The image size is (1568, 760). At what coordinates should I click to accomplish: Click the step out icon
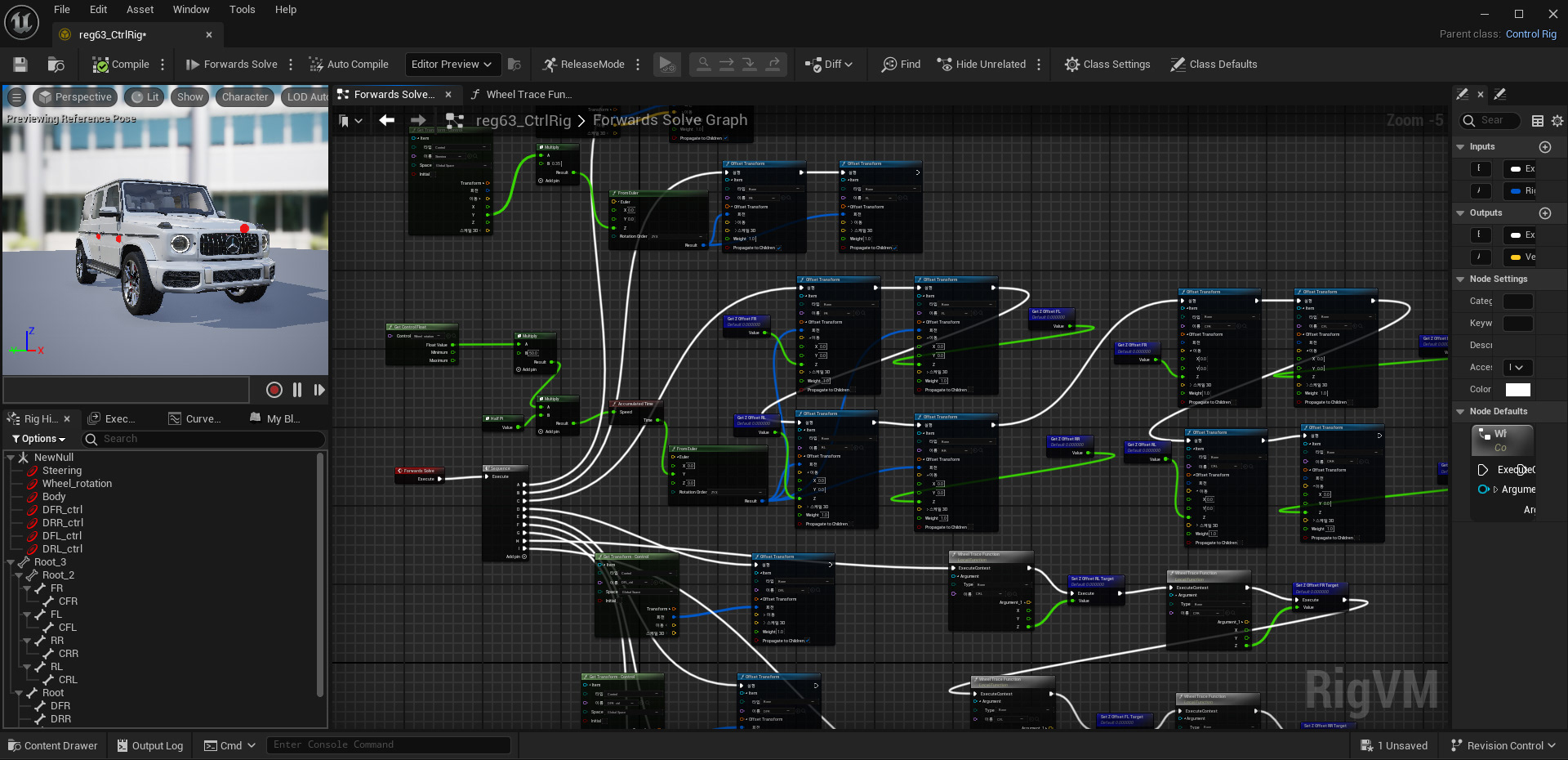(773, 64)
